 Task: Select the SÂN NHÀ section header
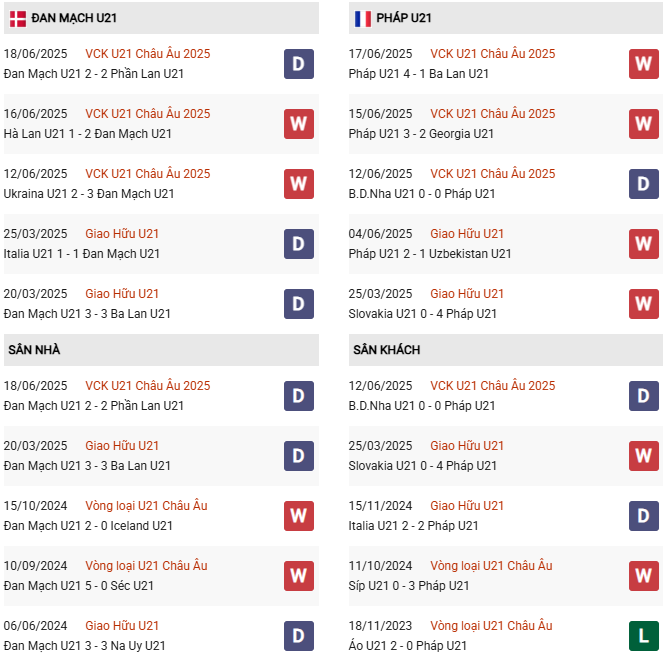(161, 350)
